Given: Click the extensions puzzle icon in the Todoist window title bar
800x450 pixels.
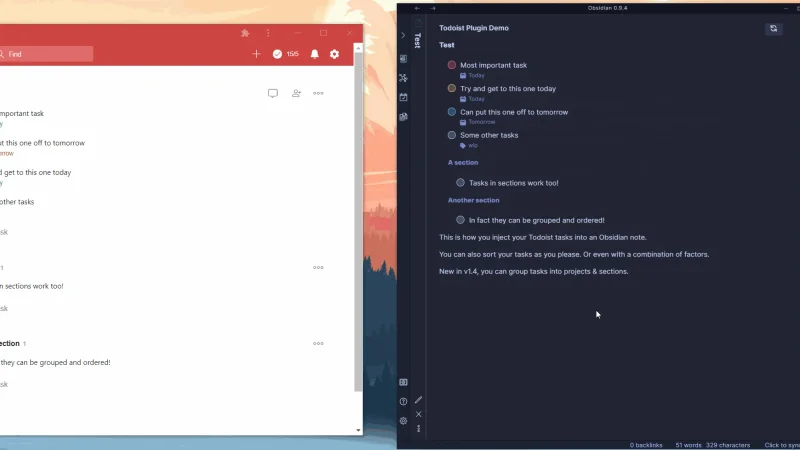Looking at the screenshot, I should 245,33.
